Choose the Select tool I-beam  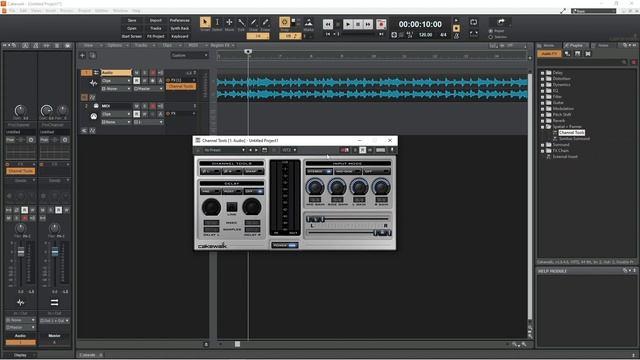tap(217, 22)
